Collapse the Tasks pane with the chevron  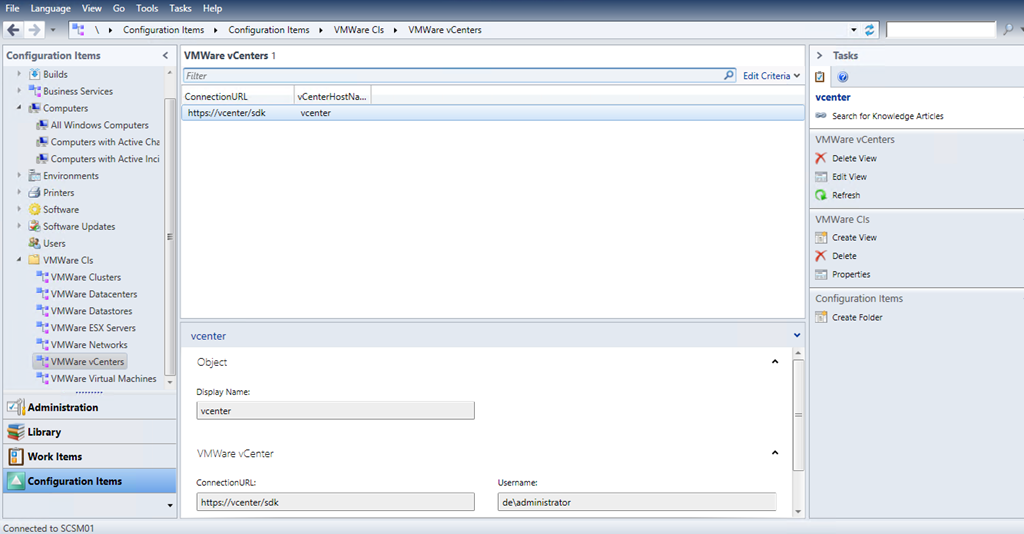(818, 56)
